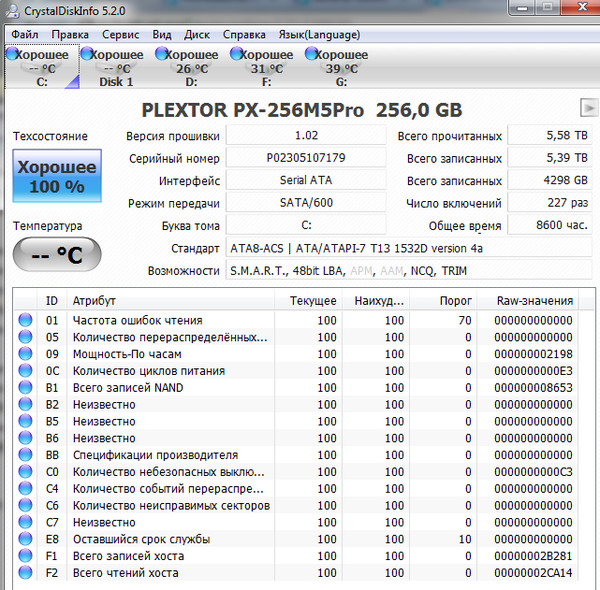Click the firmware version field 1.02
Screen dimensions: 600x590
[306, 135]
